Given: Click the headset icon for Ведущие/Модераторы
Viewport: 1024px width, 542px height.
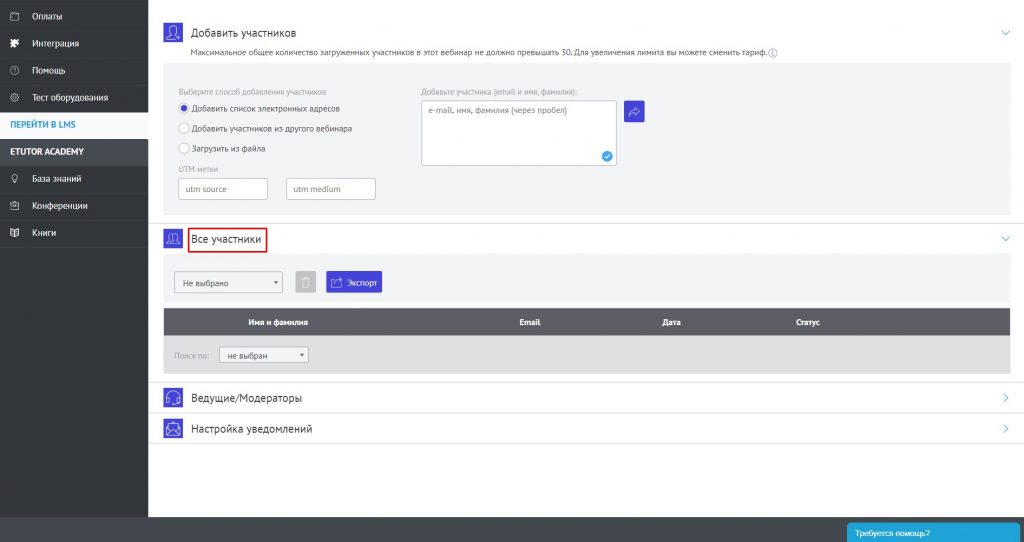Looking at the screenshot, I should coord(173,398).
